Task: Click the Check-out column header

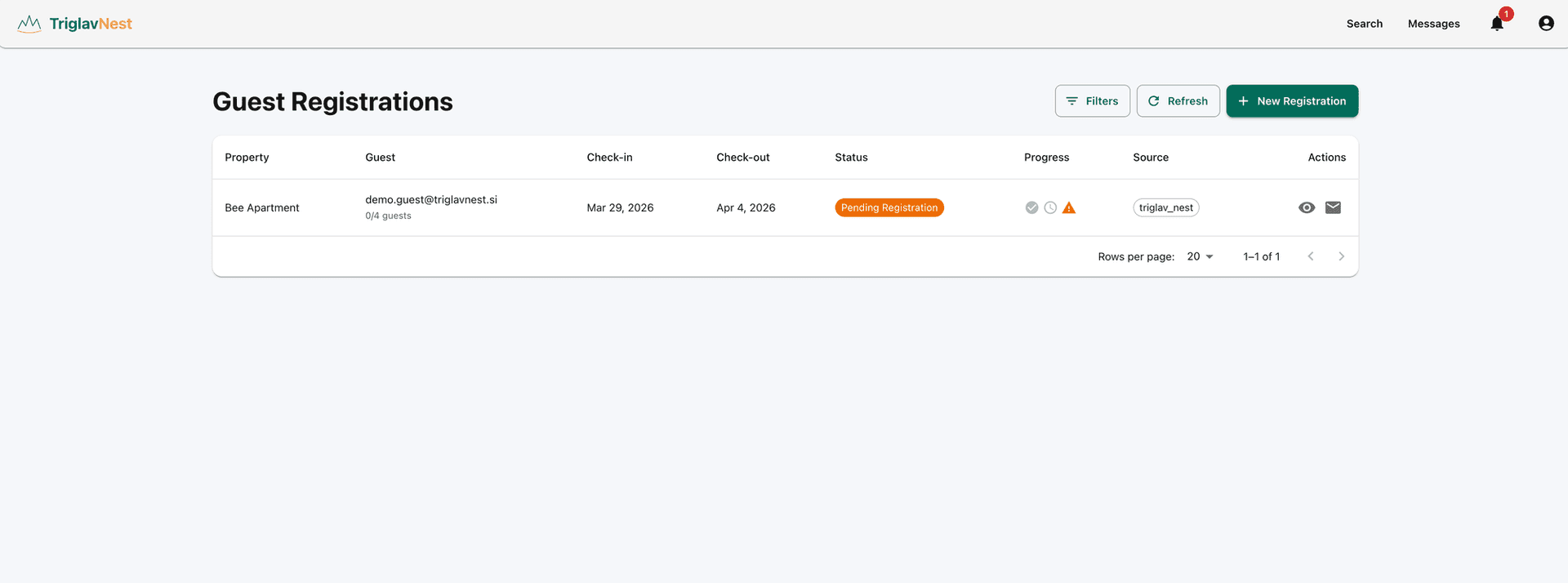Action: click(743, 158)
